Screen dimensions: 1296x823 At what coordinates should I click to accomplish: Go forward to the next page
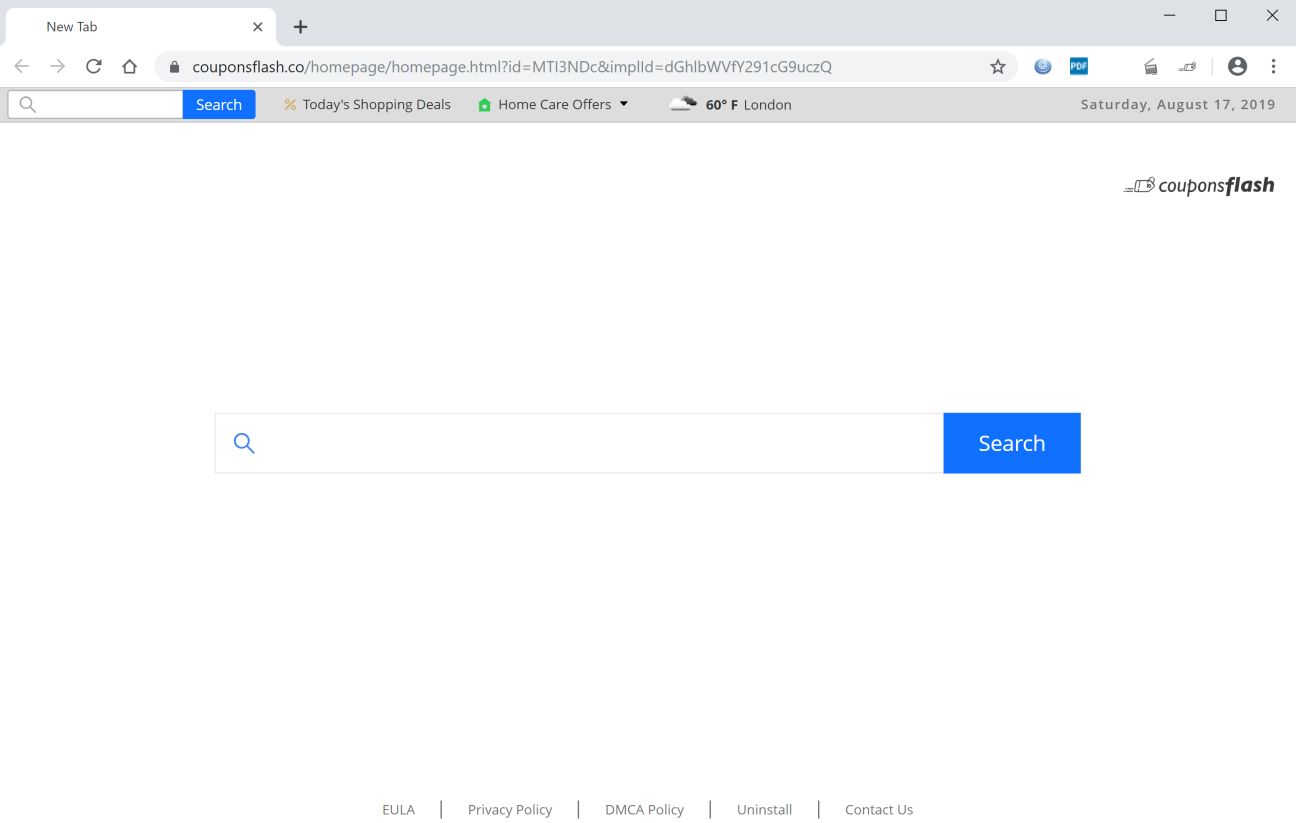tap(57, 66)
